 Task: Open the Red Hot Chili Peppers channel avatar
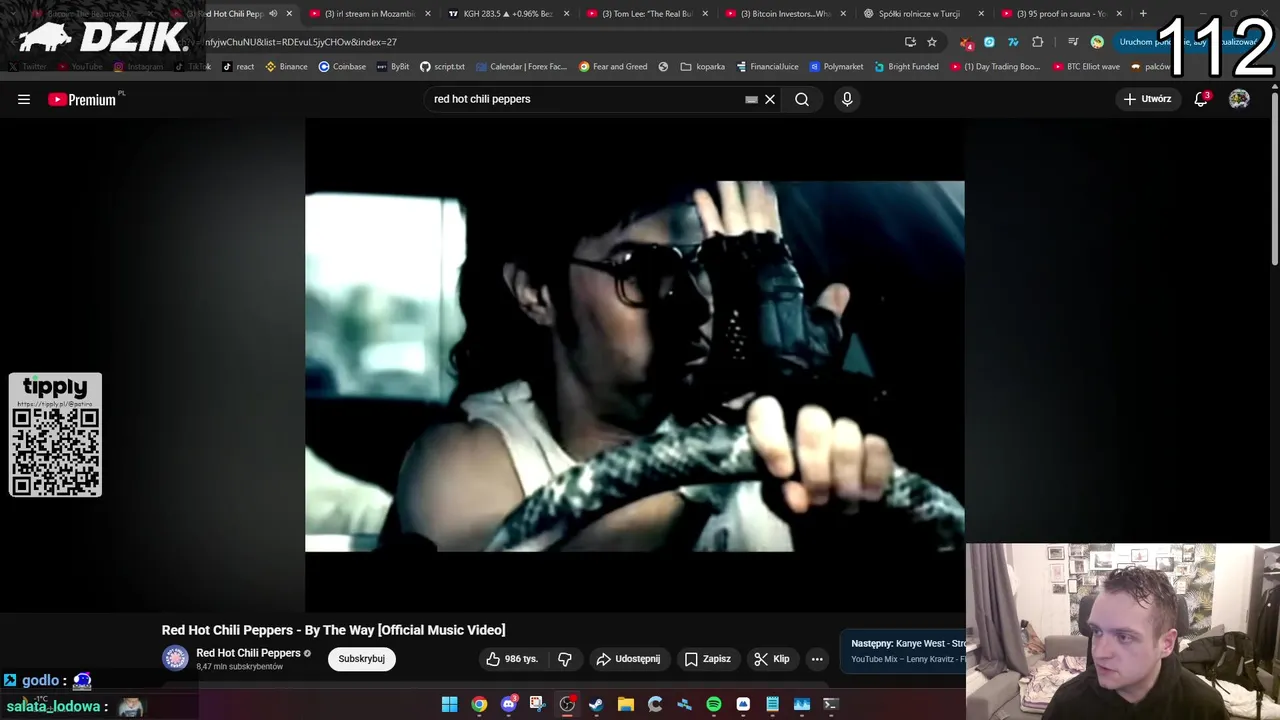[175, 658]
